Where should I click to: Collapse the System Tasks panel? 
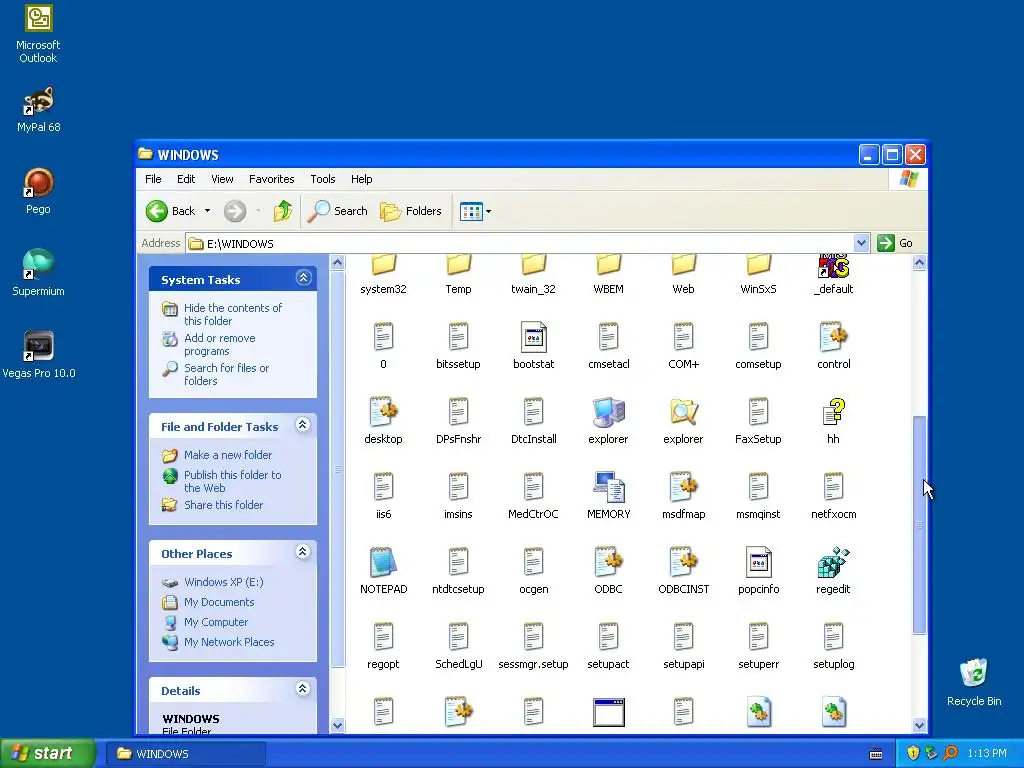point(303,278)
